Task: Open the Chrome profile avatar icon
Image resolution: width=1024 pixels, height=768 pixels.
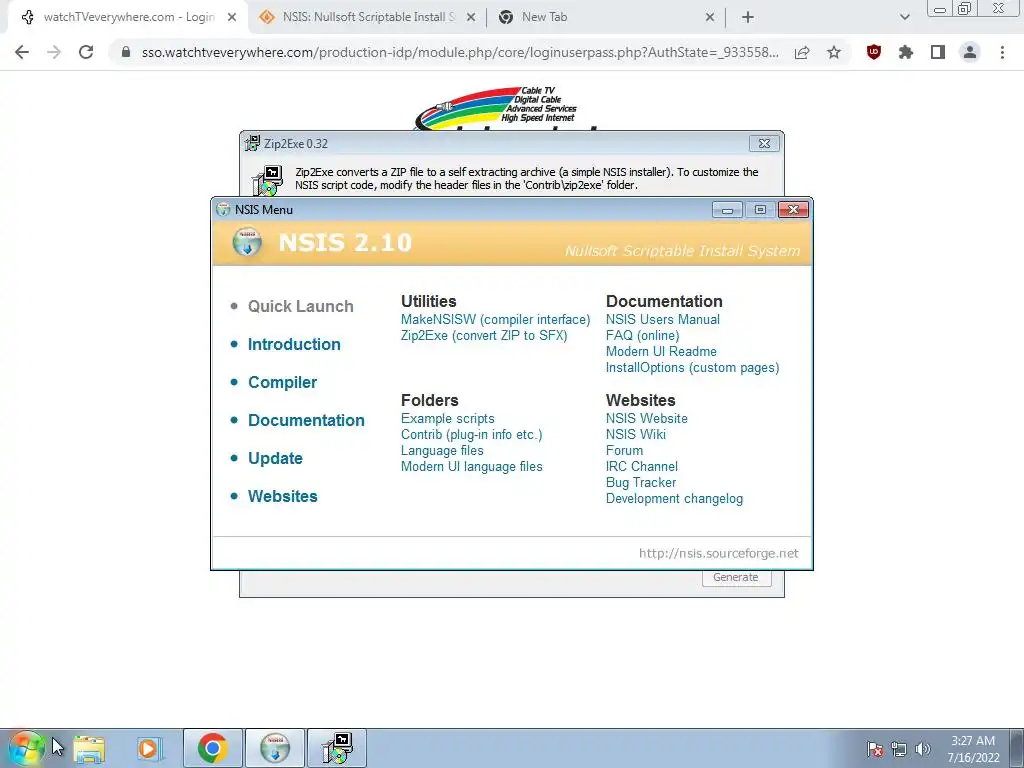Action: pos(970,52)
